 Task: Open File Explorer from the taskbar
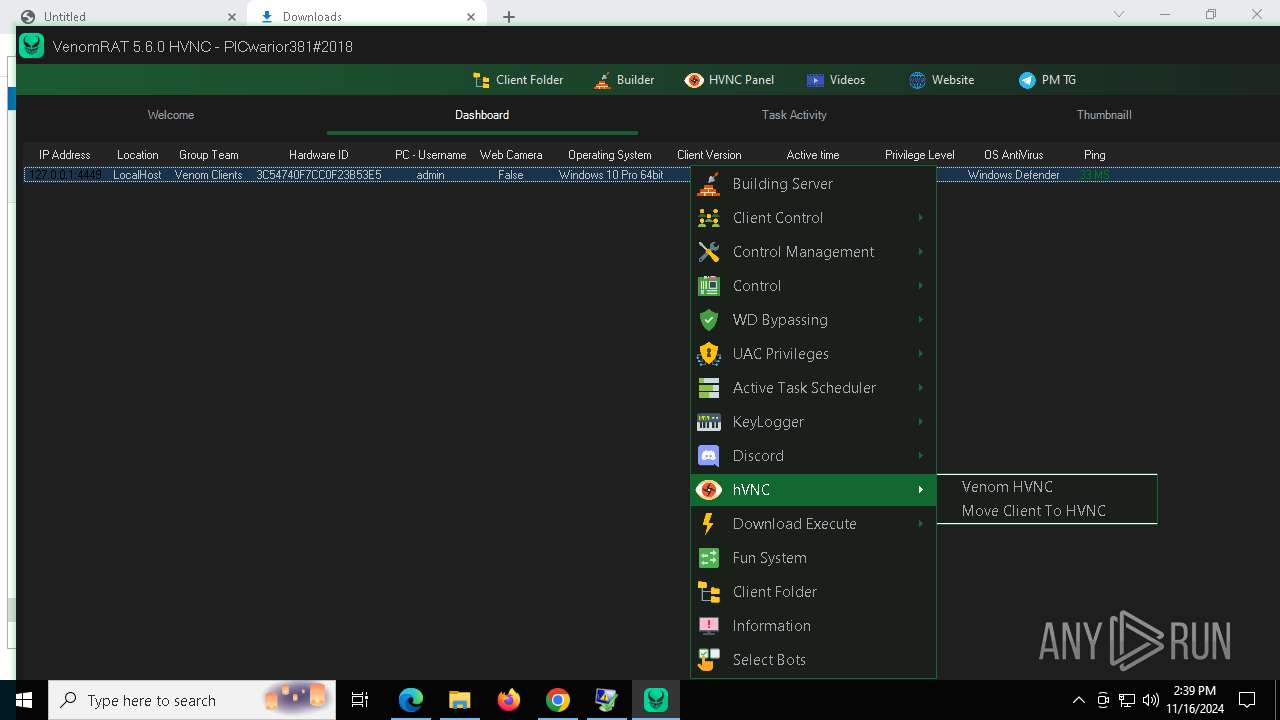[x=460, y=700]
